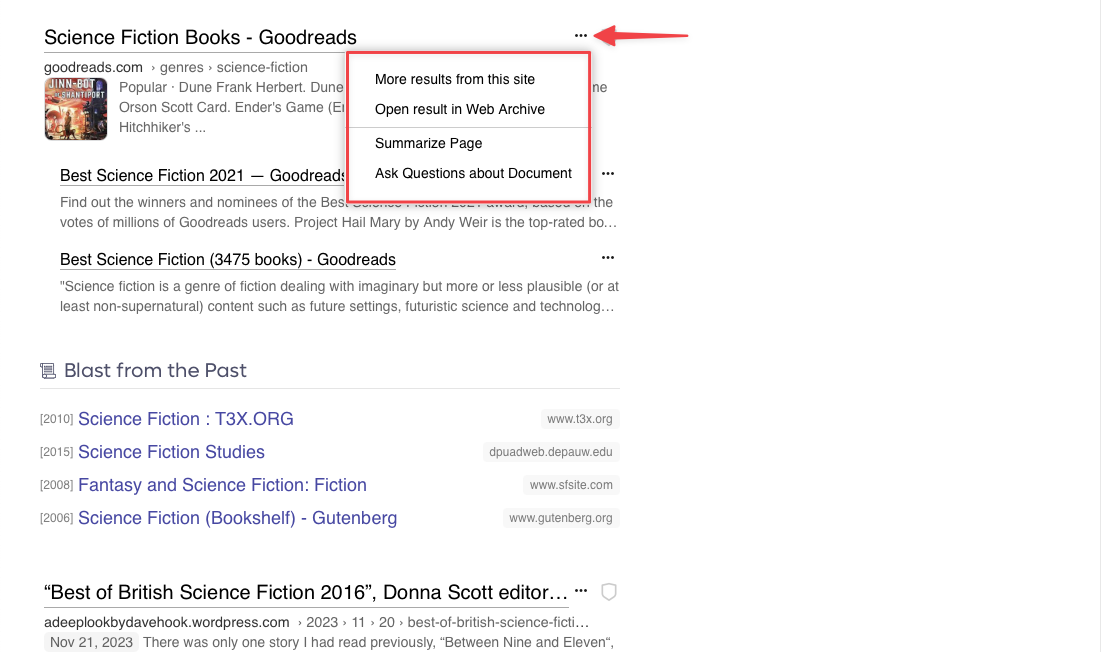Open the ellipsis menu on "Best Science Fiction 2021"
The width and height of the screenshot is (1101, 652).
607,173
